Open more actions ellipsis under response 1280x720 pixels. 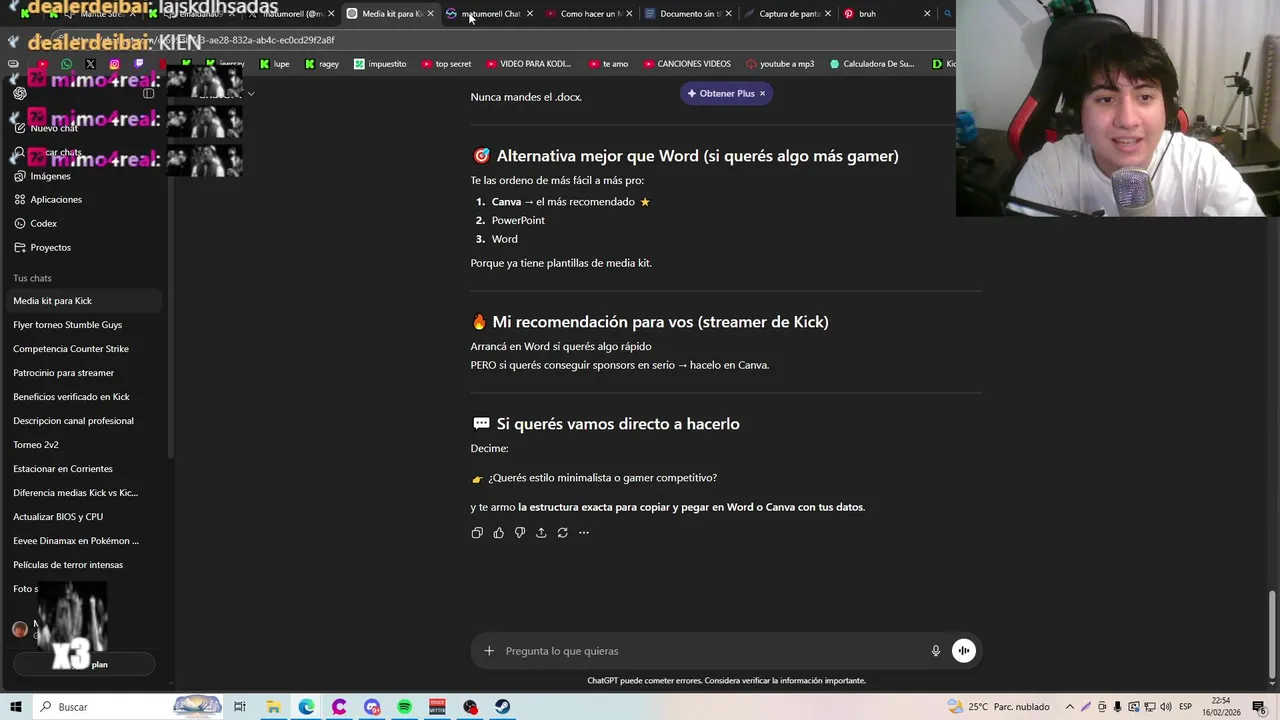(x=584, y=533)
